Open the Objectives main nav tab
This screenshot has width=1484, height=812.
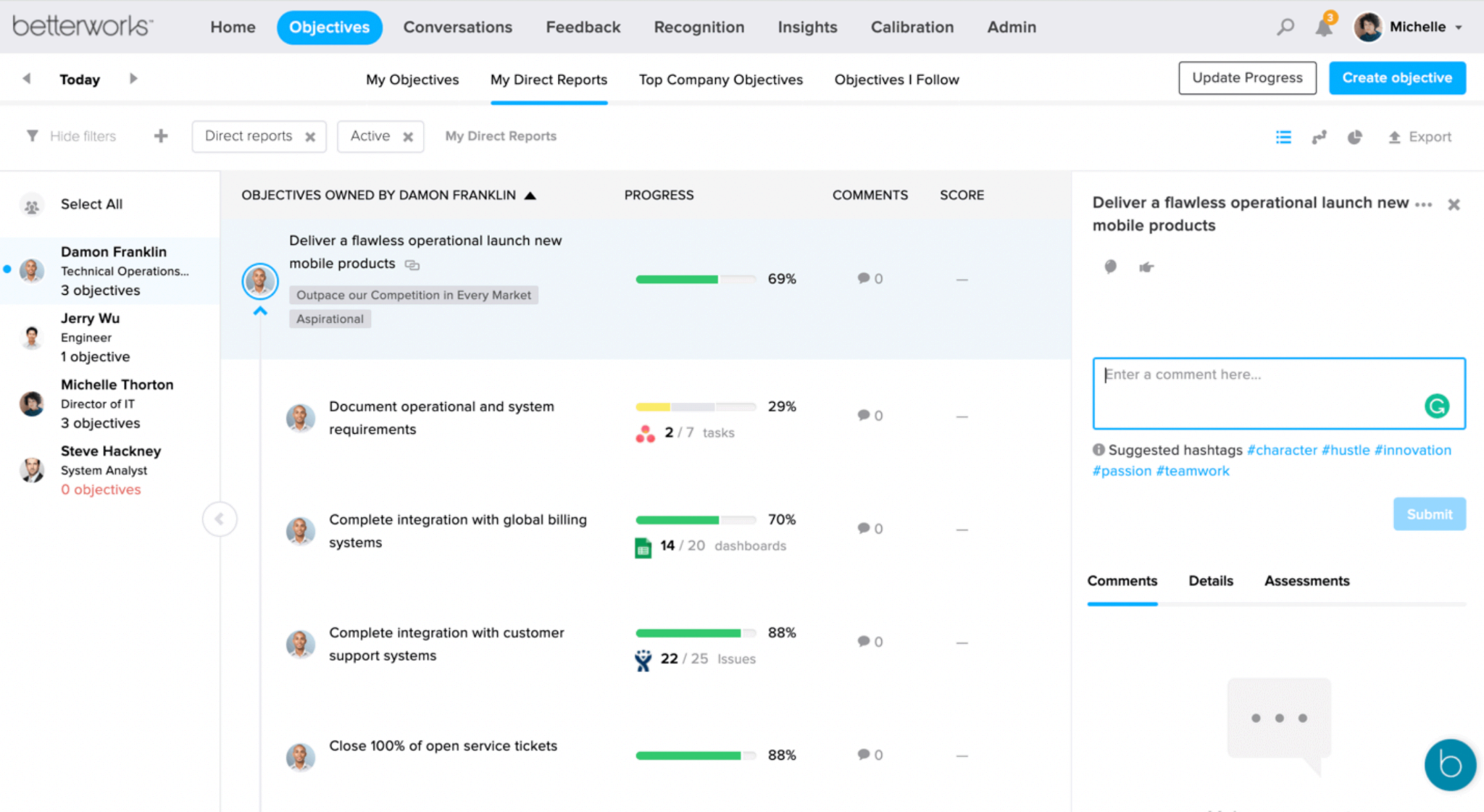click(x=329, y=28)
